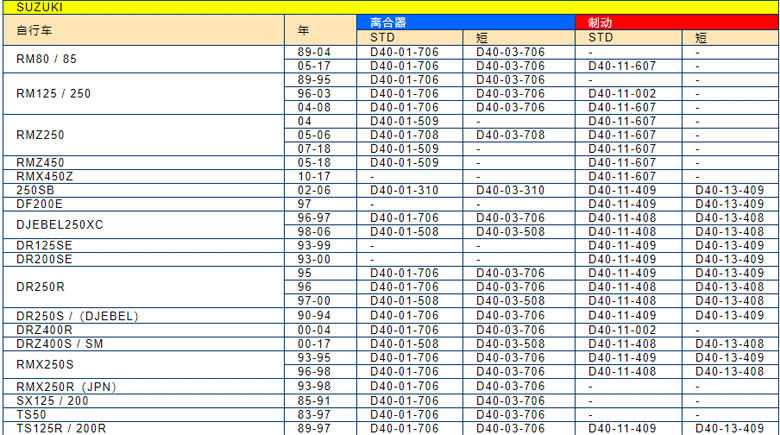
Task: Click clutch short D40-03-310 for 250SB
Action: 510,190
